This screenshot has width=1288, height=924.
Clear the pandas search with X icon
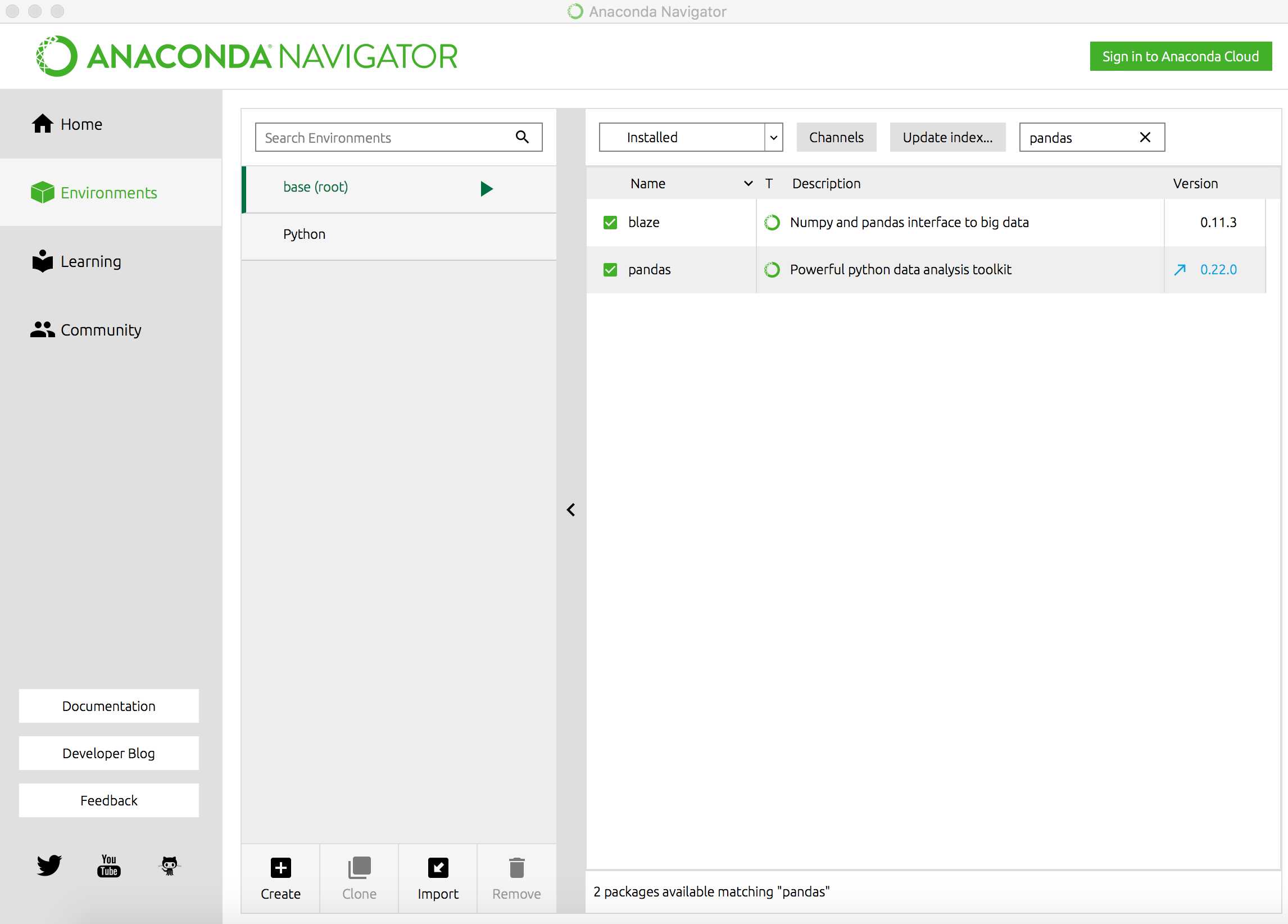(1145, 137)
